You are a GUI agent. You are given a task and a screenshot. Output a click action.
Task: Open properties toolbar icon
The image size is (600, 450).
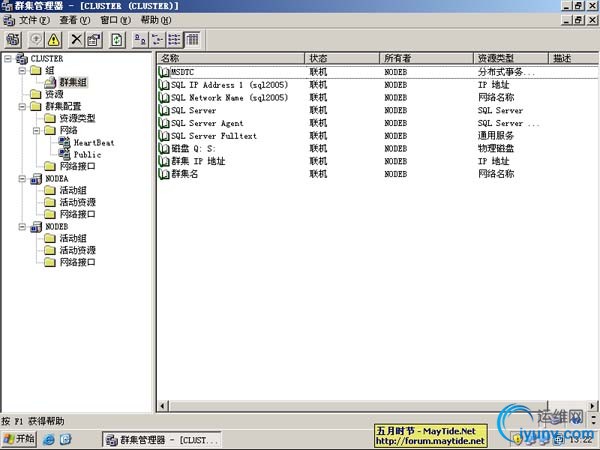[94, 39]
